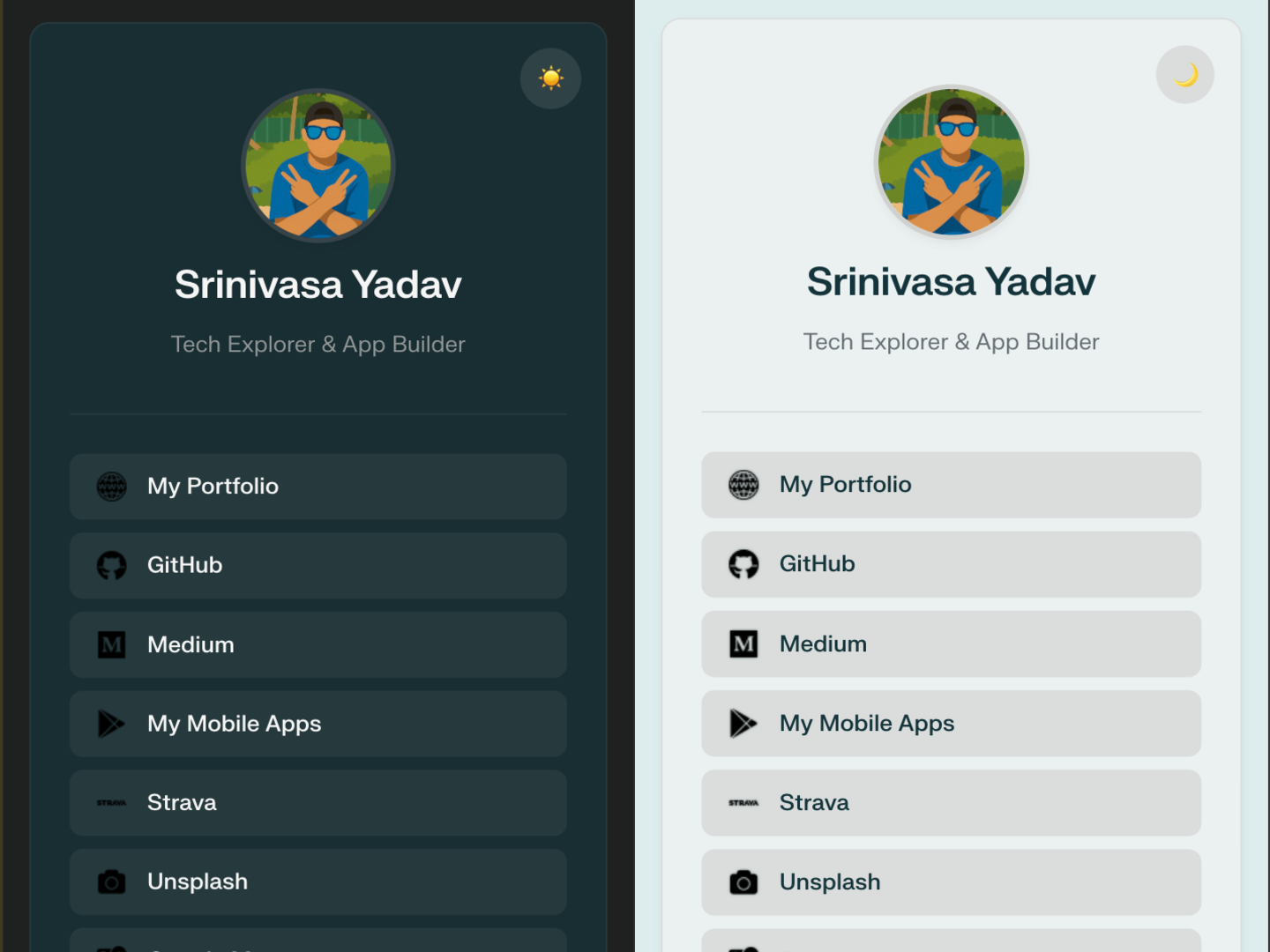Click the camera icon in light card
Viewport: 1270px width, 952px height.
click(x=743, y=882)
